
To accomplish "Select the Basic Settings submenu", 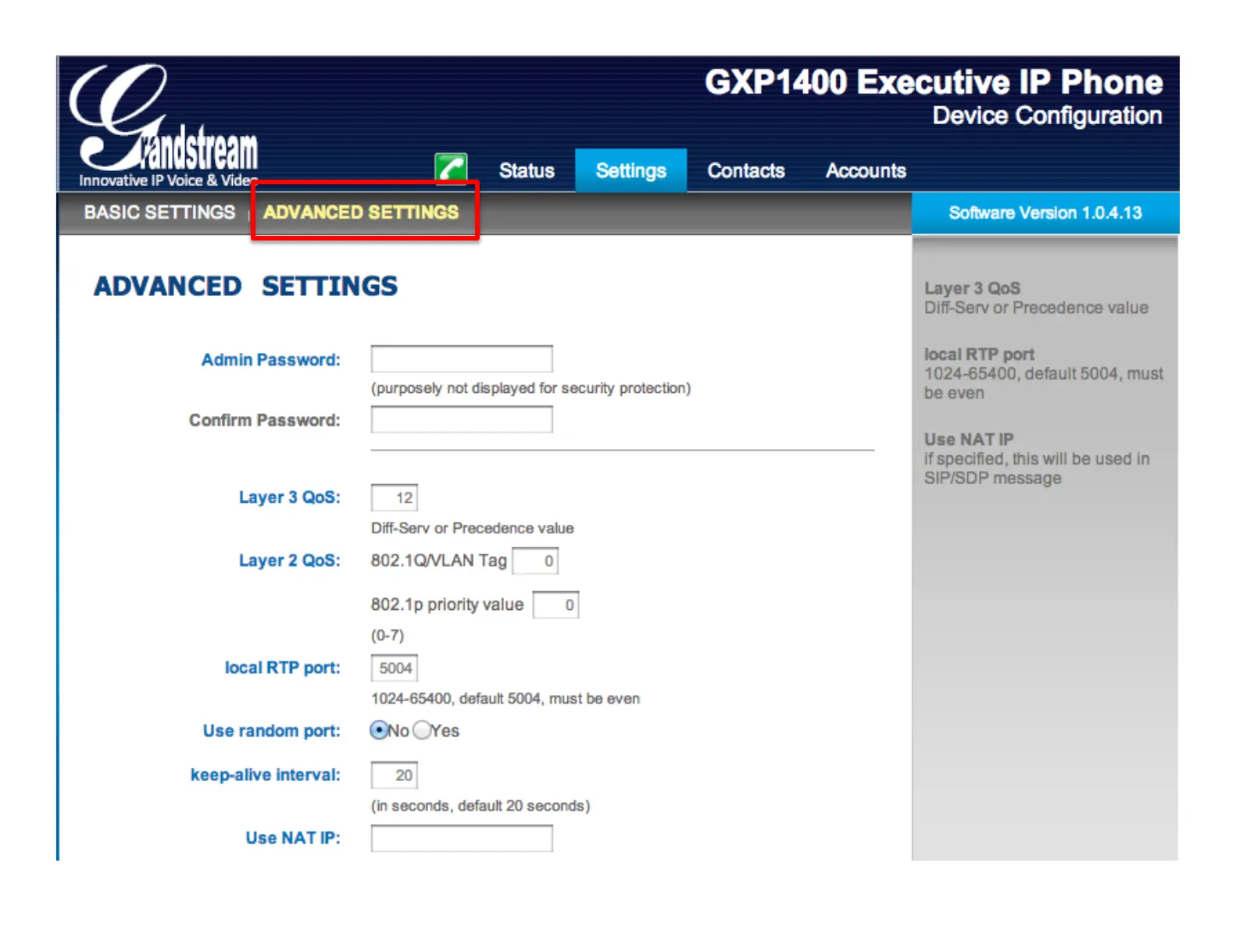I will point(159,212).
